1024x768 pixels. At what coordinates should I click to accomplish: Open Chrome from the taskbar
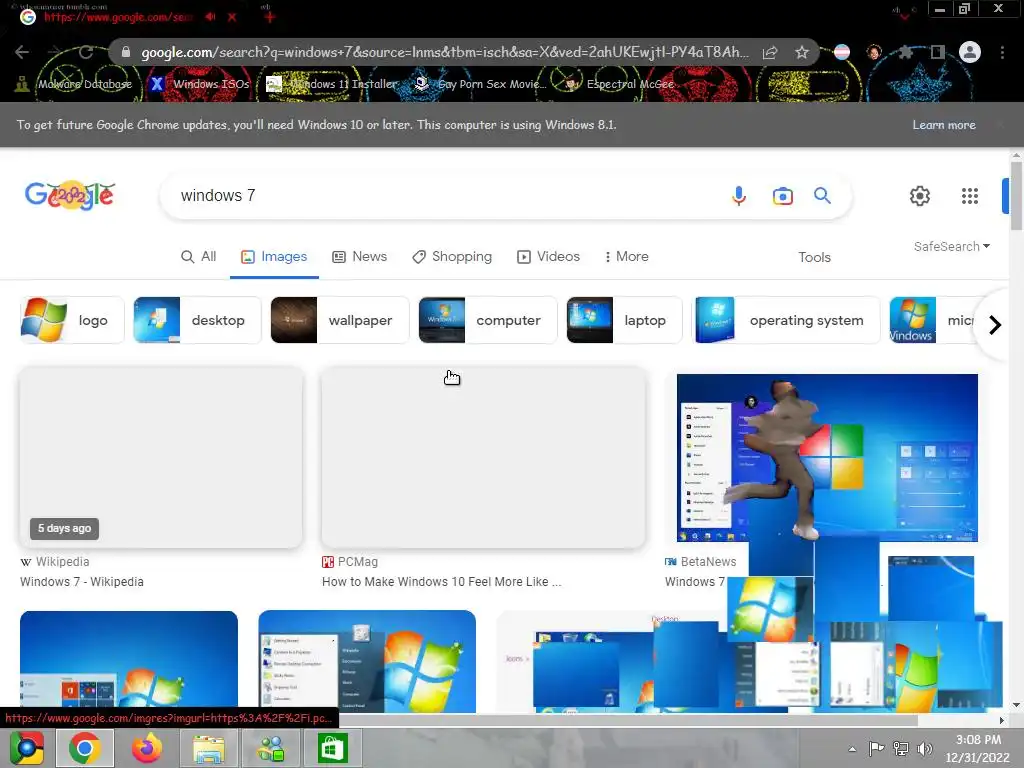[85, 748]
